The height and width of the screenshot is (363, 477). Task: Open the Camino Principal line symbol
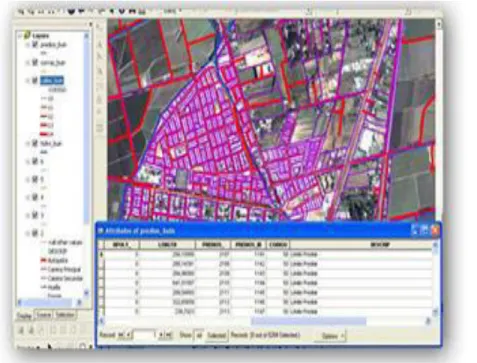click(x=43, y=269)
